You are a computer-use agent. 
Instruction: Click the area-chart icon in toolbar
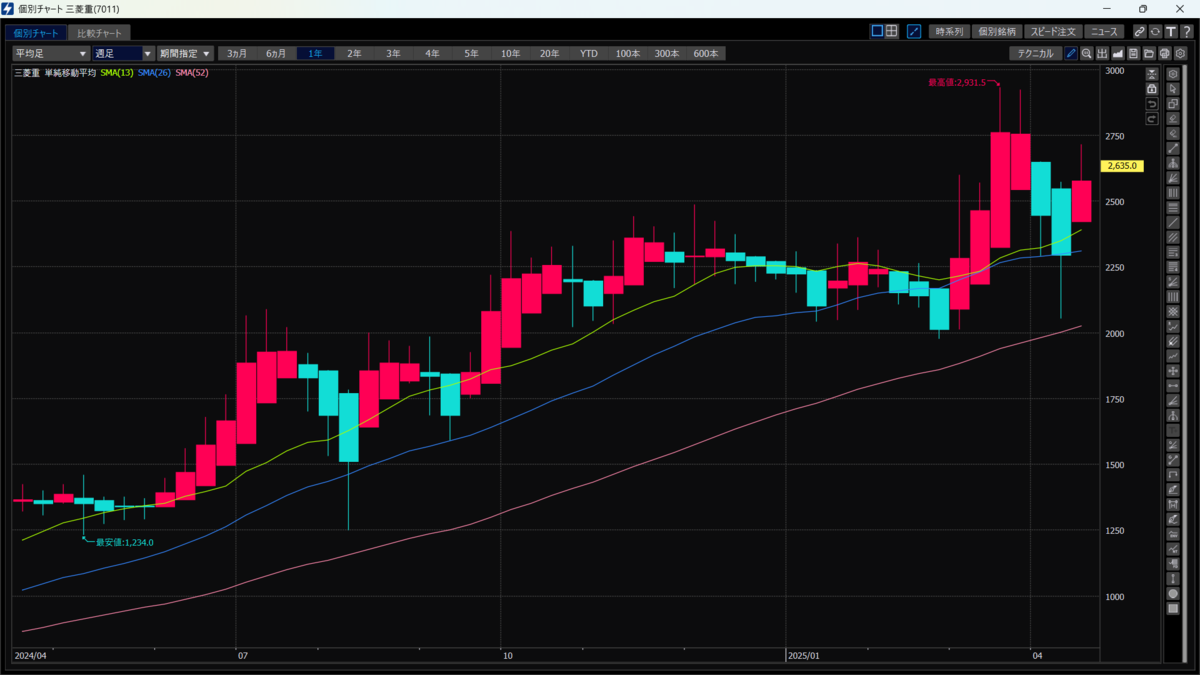point(1118,53)
